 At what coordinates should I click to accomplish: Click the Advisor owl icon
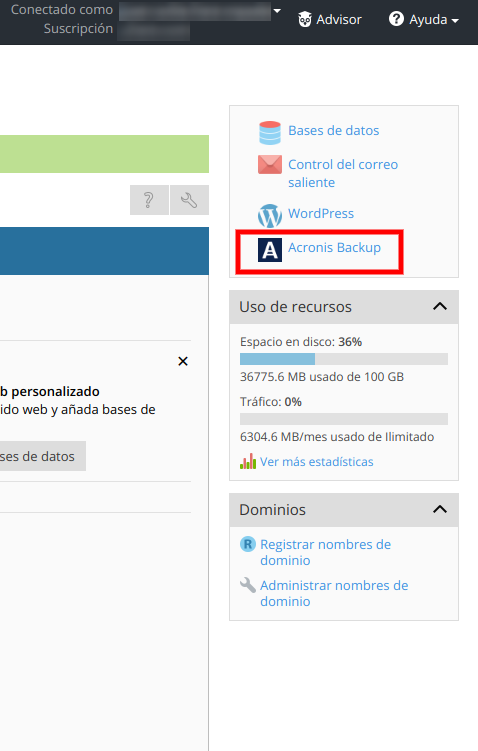(x=305, y=20)
